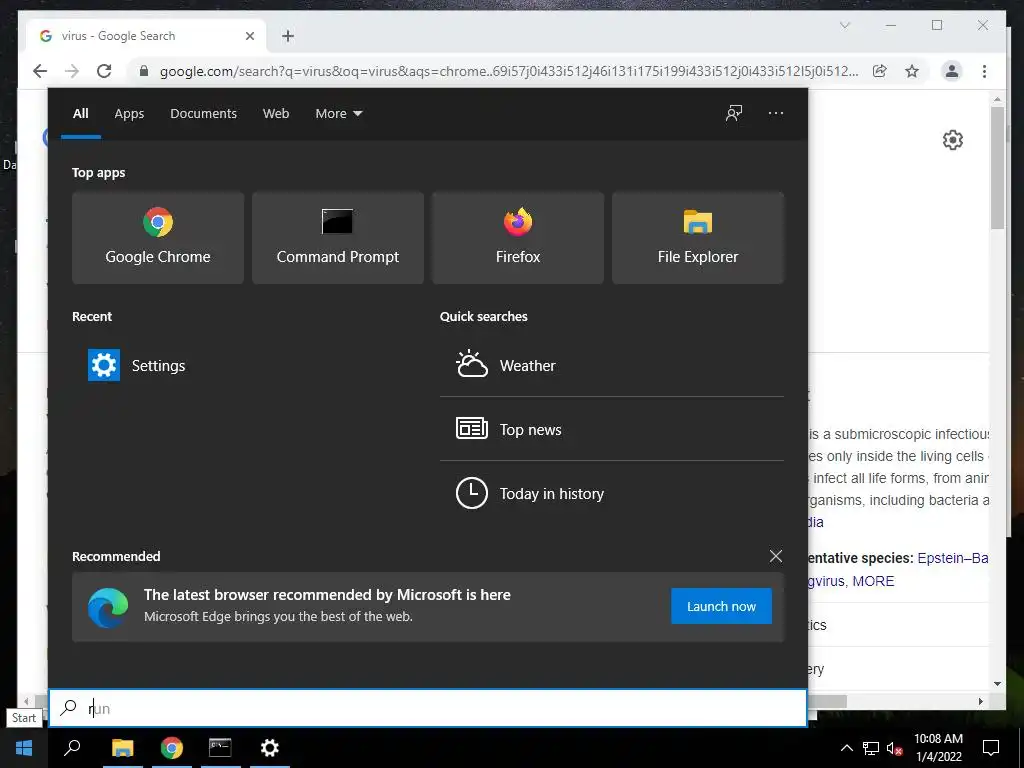Image resolution: width=1024 pixels, height=768 pixels.
Task: Open the notification action center icon
Action: [x=991, y=748]
